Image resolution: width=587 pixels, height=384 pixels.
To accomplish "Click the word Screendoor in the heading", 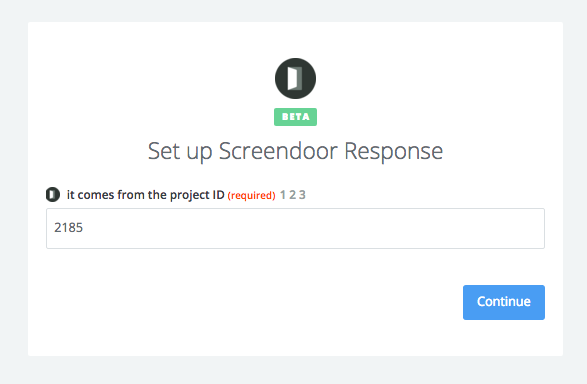I will pos(278,151).
